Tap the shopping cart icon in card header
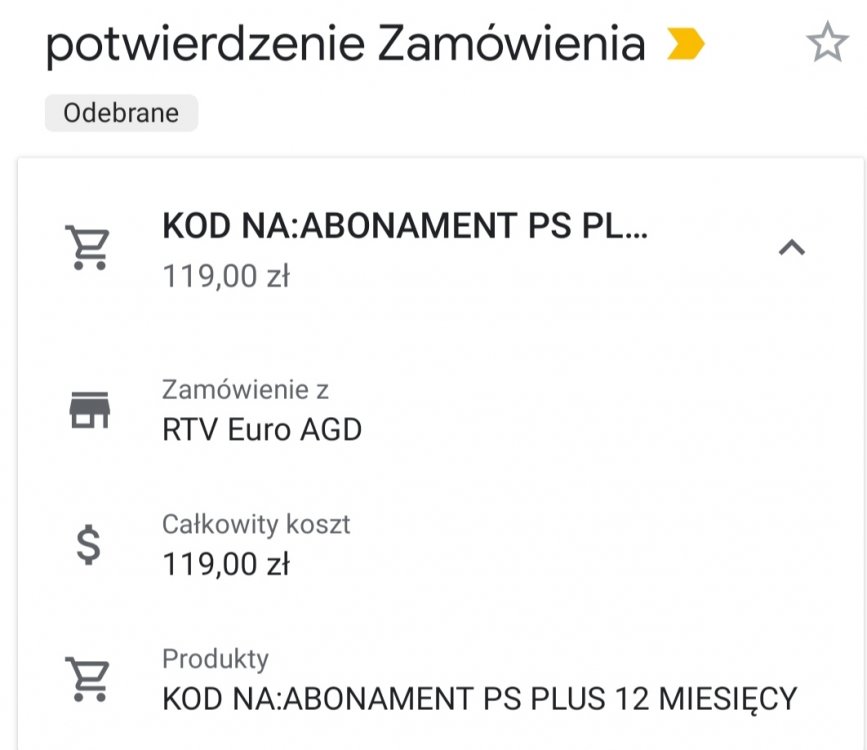Viewport: 867px width, 750px height. click(x=87, y=247)
